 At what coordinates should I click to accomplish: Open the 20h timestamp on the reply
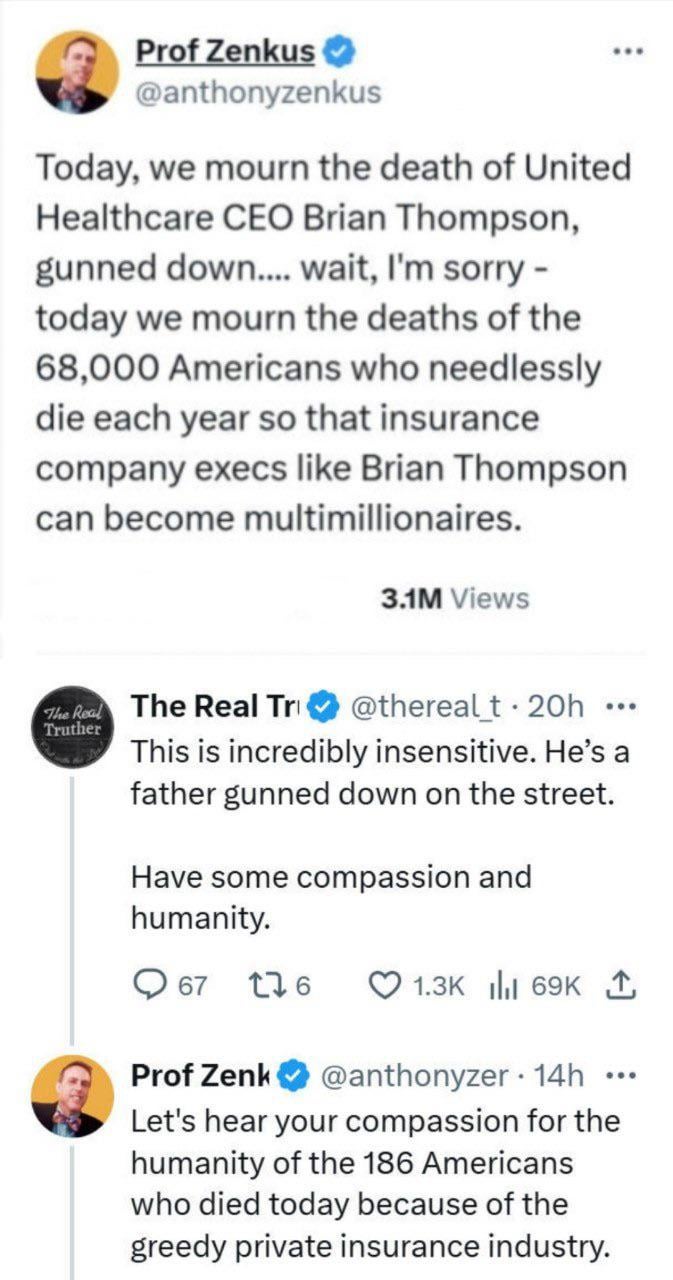(x=558, y=707)
